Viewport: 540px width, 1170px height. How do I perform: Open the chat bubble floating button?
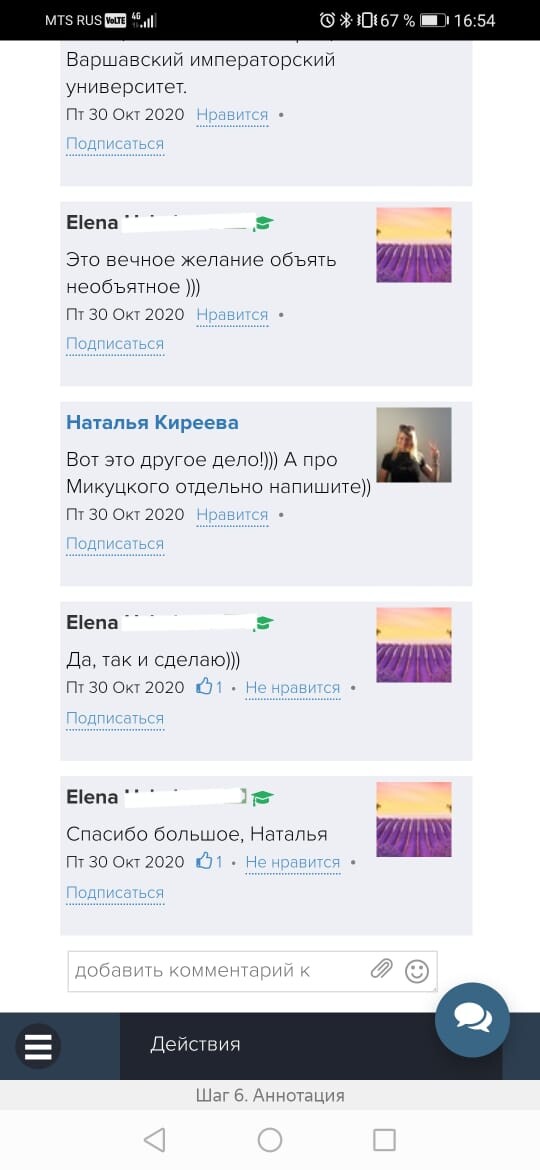(473, 1019)
